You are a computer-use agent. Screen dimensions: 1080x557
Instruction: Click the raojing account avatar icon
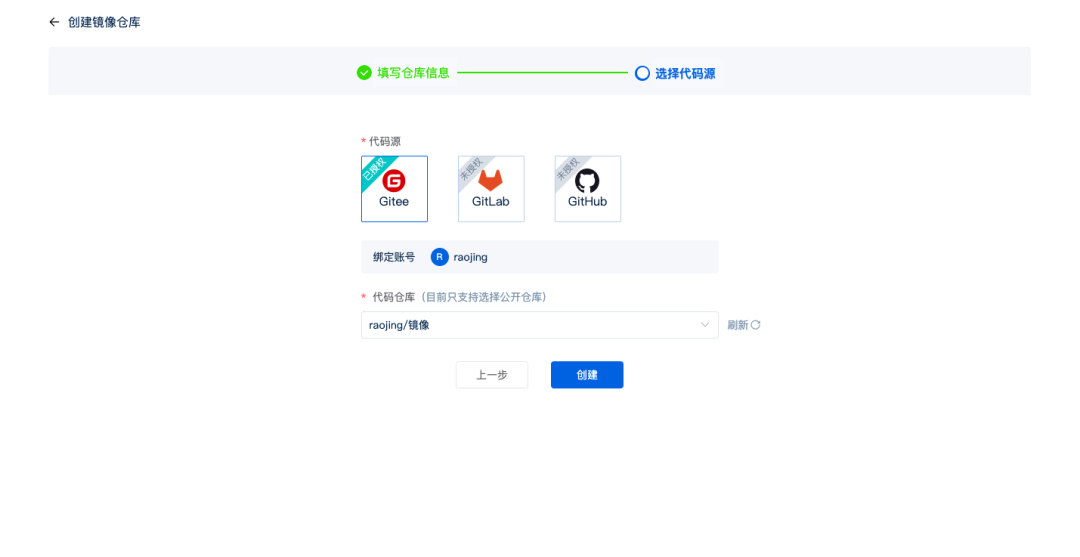(x=439, y=257)
